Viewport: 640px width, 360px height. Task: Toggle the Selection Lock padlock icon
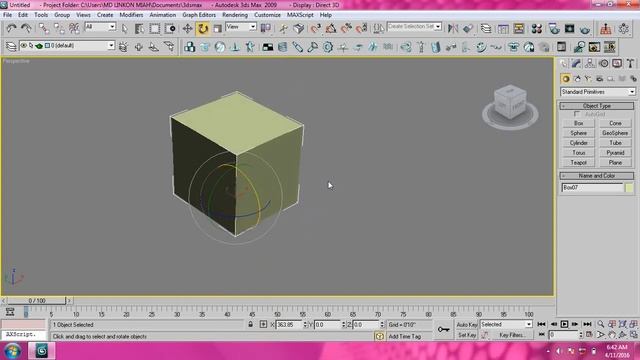point(250,324)
